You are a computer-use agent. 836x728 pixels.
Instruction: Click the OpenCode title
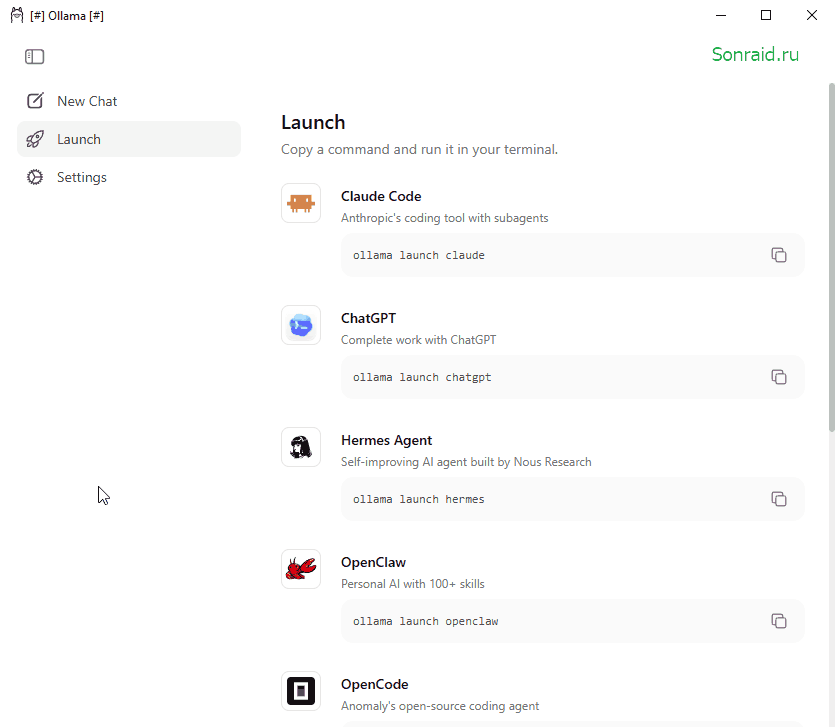[x=375, y=684]
